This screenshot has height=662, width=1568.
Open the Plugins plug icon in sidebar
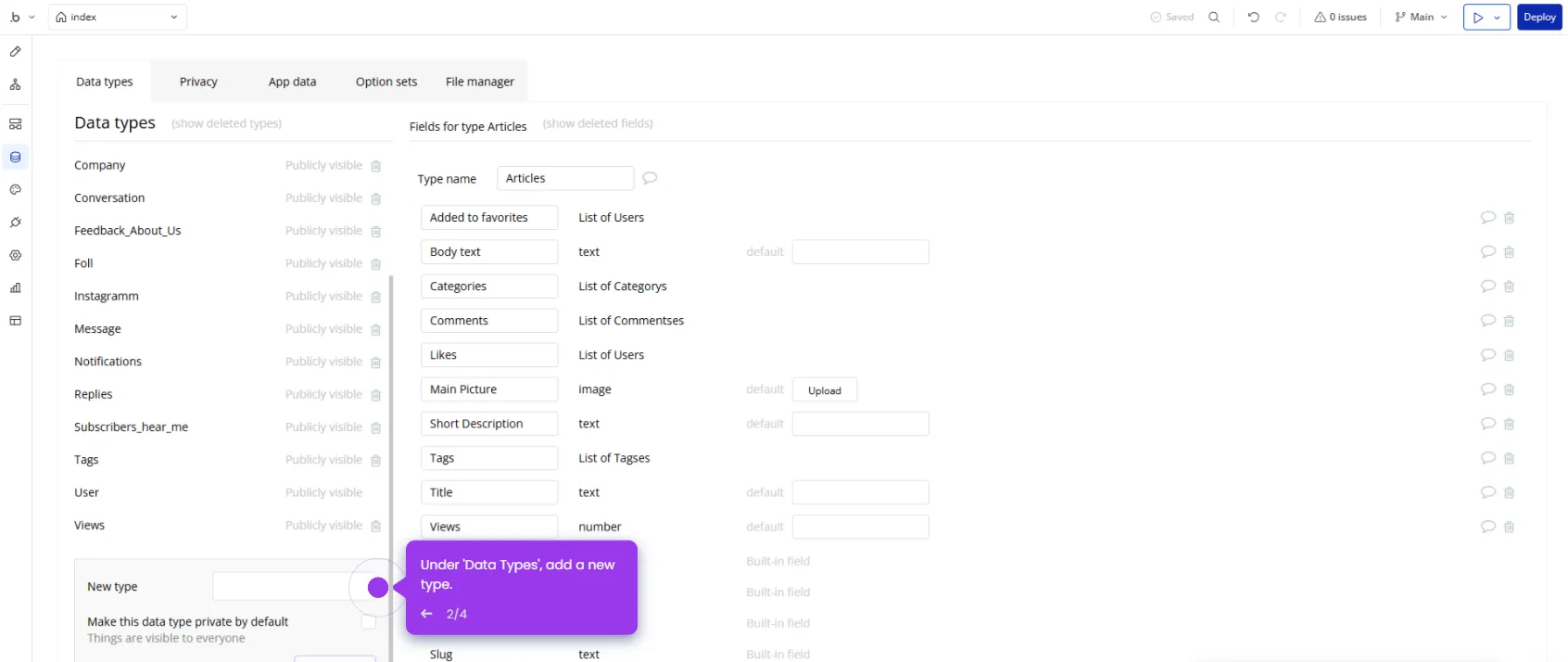pos(16,223)
